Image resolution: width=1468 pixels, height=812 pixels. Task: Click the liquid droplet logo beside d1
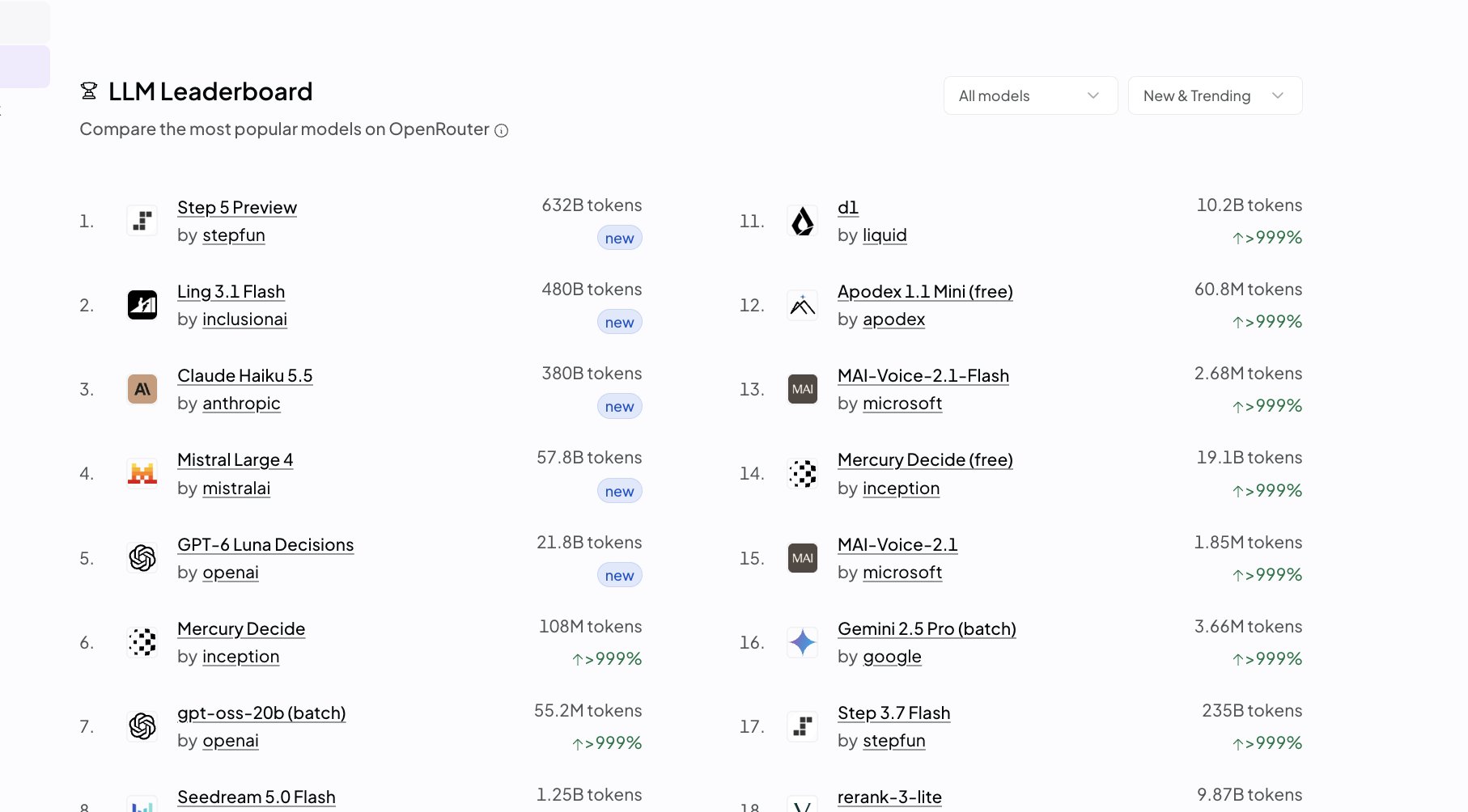803,221
